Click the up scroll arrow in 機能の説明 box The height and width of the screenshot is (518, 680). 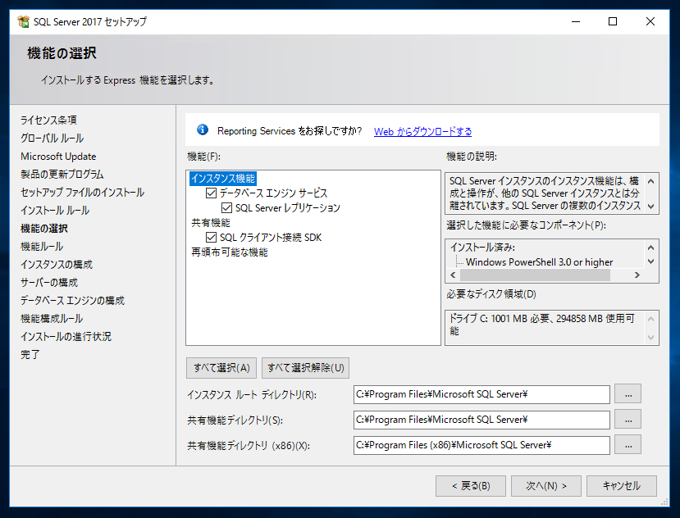(651, 181)
